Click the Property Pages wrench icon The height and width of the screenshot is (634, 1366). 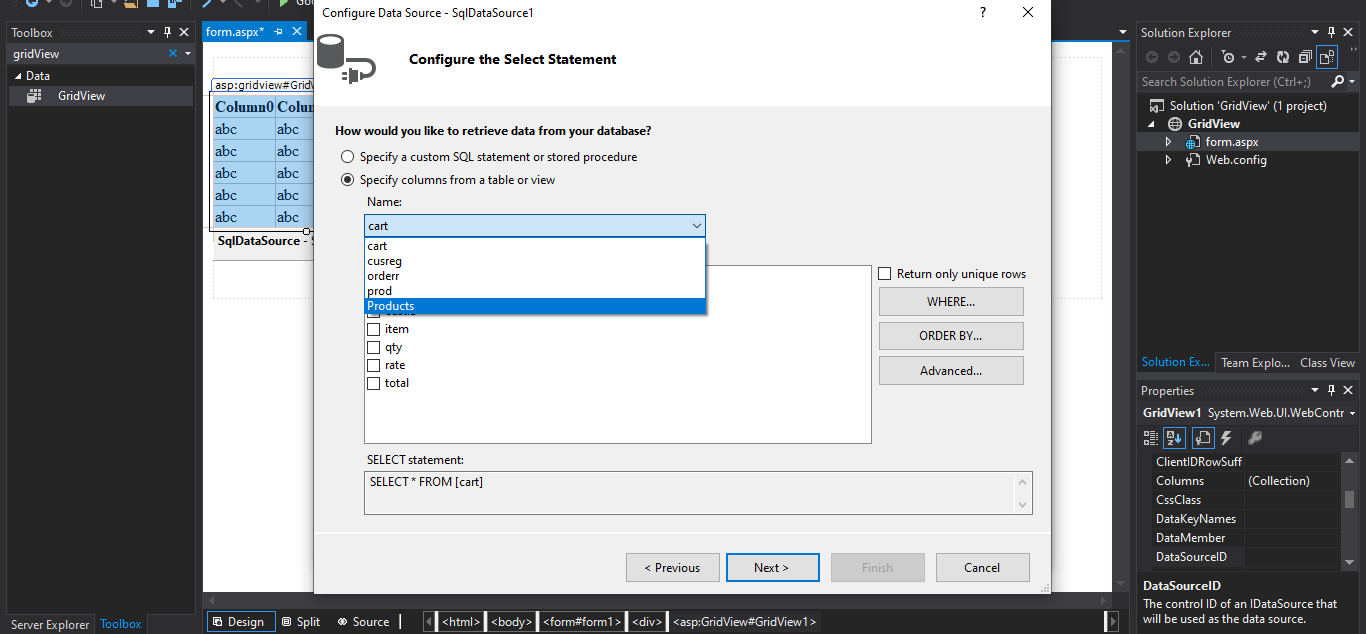[x=1255, y=438]
